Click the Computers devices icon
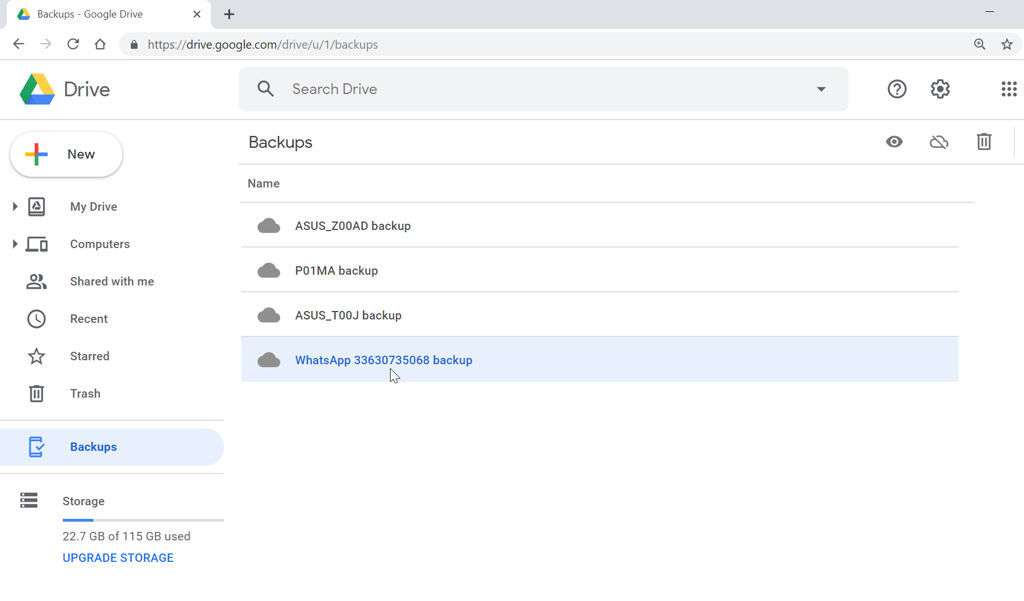1024x601 pixels. pyautogui.click(x=37, y=244)
